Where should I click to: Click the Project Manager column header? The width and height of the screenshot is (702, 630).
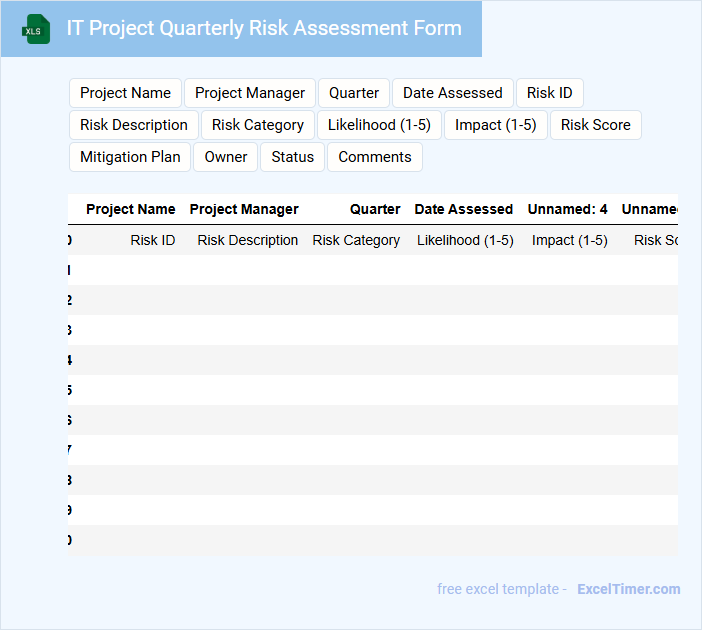244,209
